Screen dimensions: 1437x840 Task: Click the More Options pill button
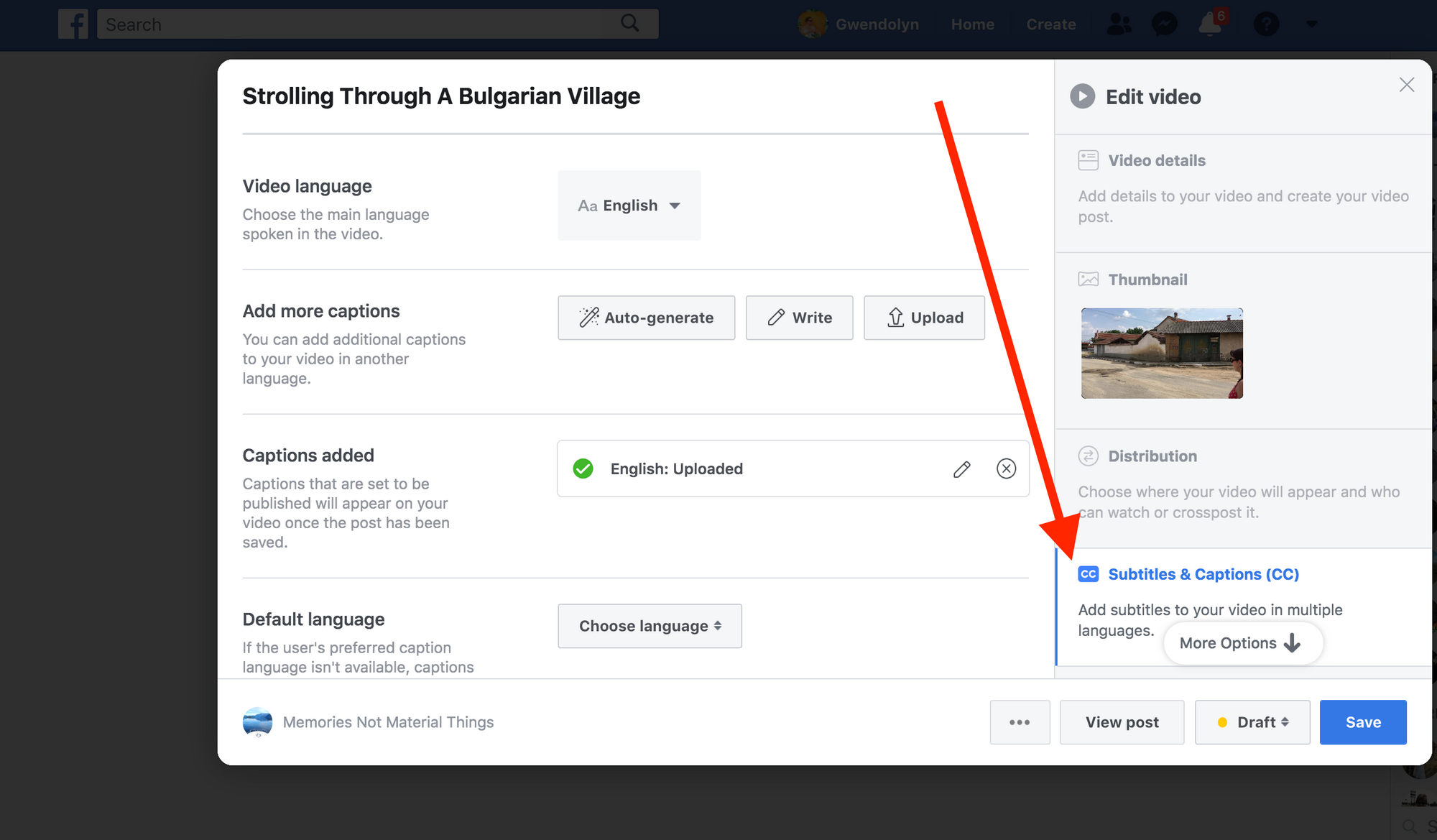[x=1242, y=643]
